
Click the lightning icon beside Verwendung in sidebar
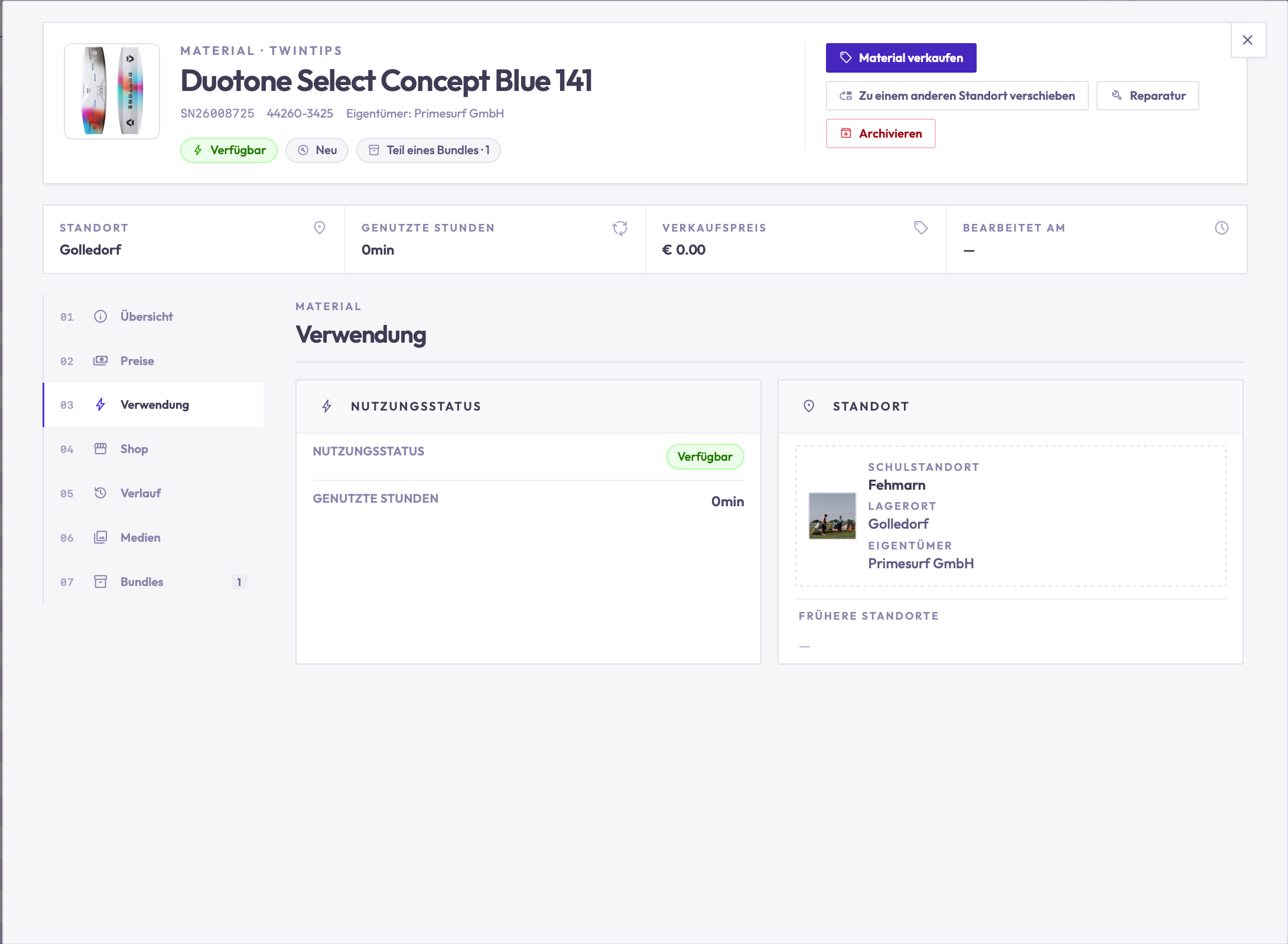[100, 405]
